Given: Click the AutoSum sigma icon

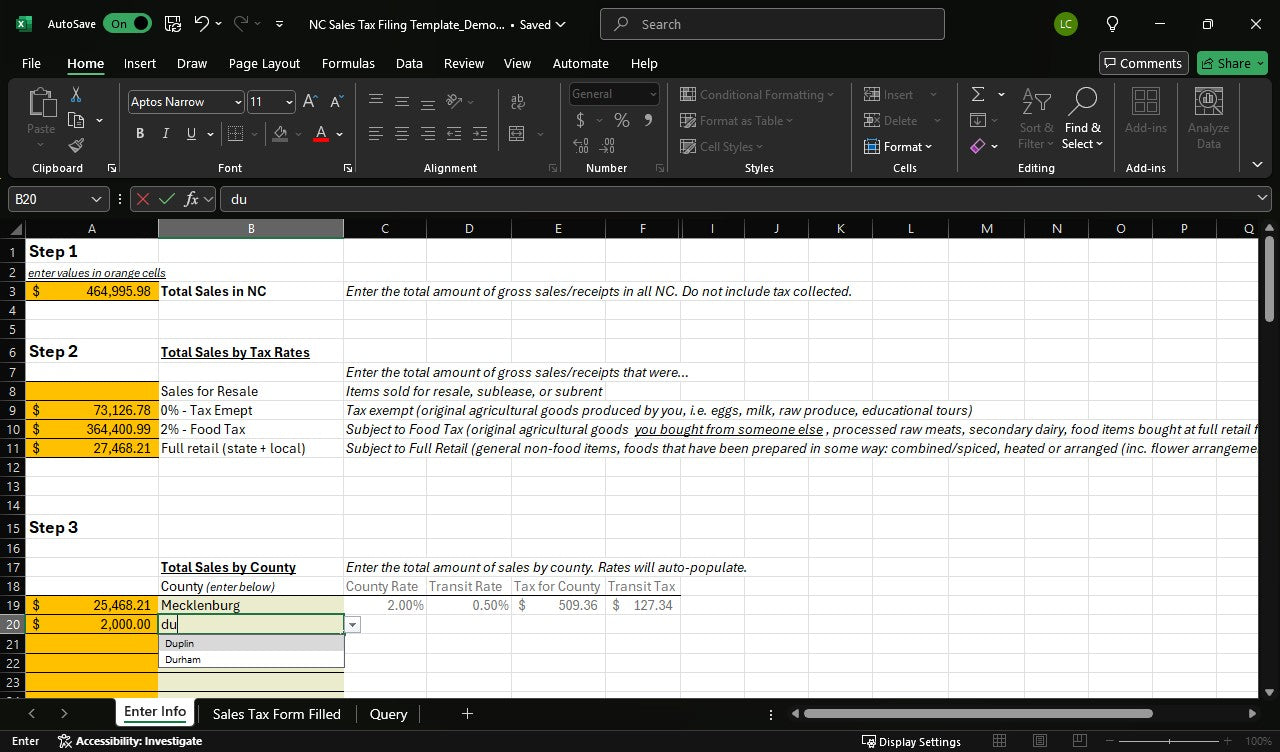Looking at the screenshot, I should click(x=978, y=94).
